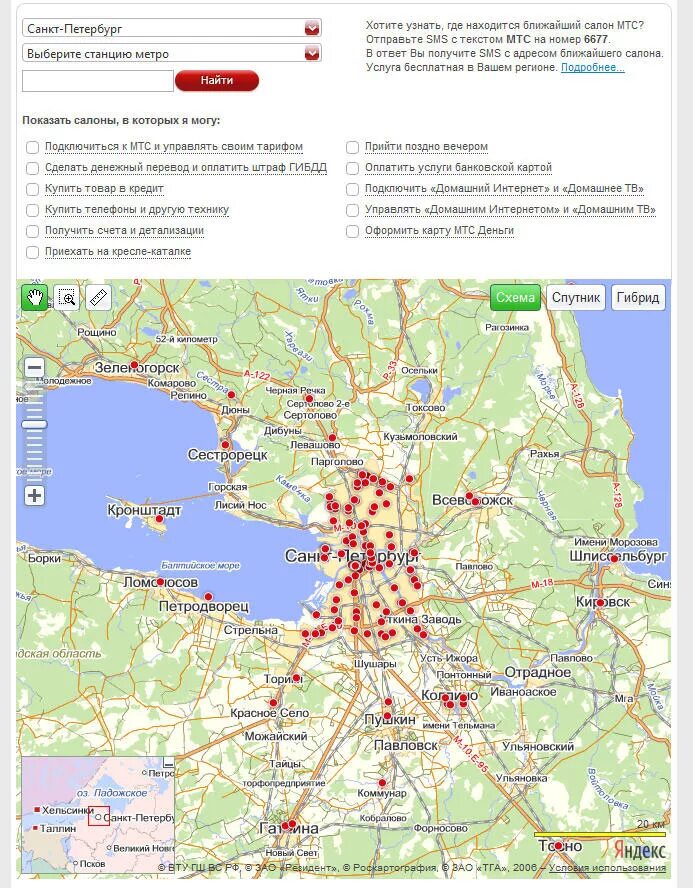
Task: Collapse the overview minimap
Action: [x=168, y=763]
